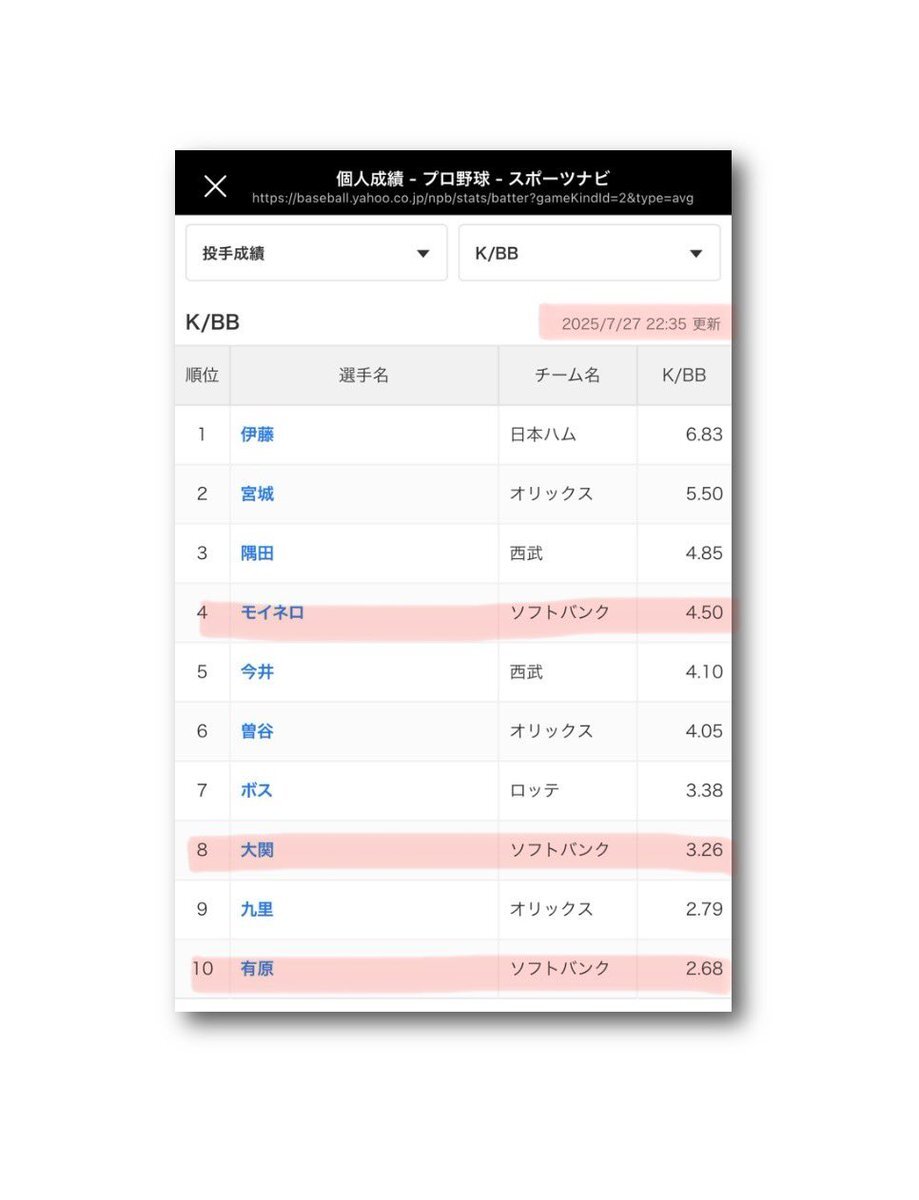
Task: Click the K/BB table column header
Action: click(684, 376)
